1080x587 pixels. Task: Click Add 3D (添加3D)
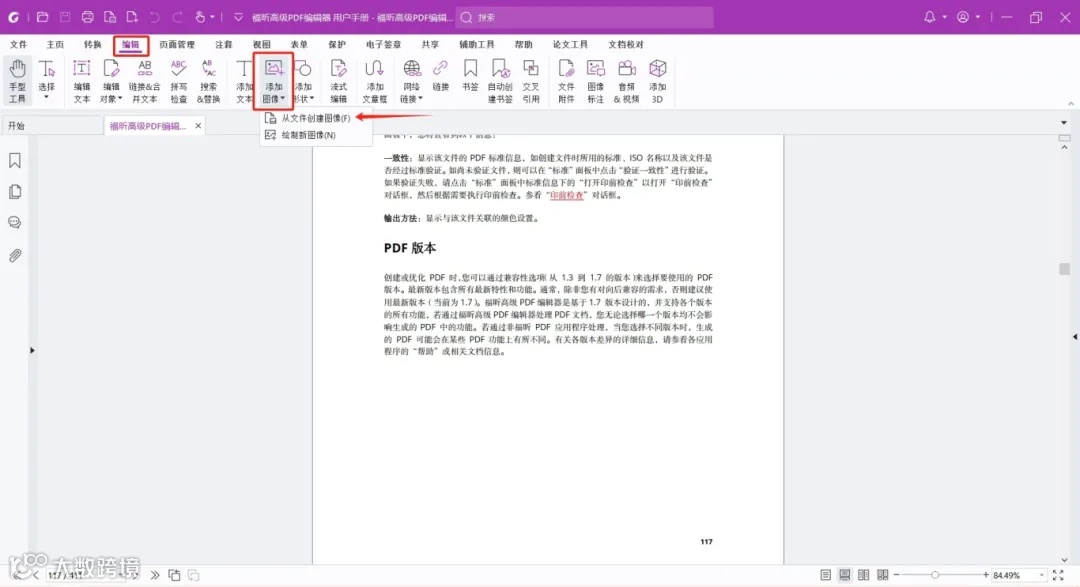point(658,81)
